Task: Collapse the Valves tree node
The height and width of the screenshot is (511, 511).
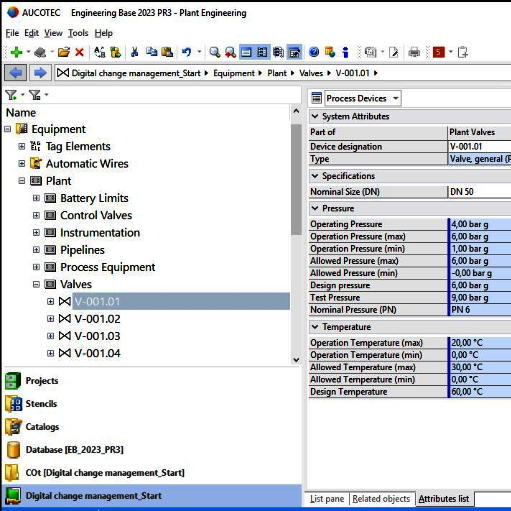Action: [36, 284]
